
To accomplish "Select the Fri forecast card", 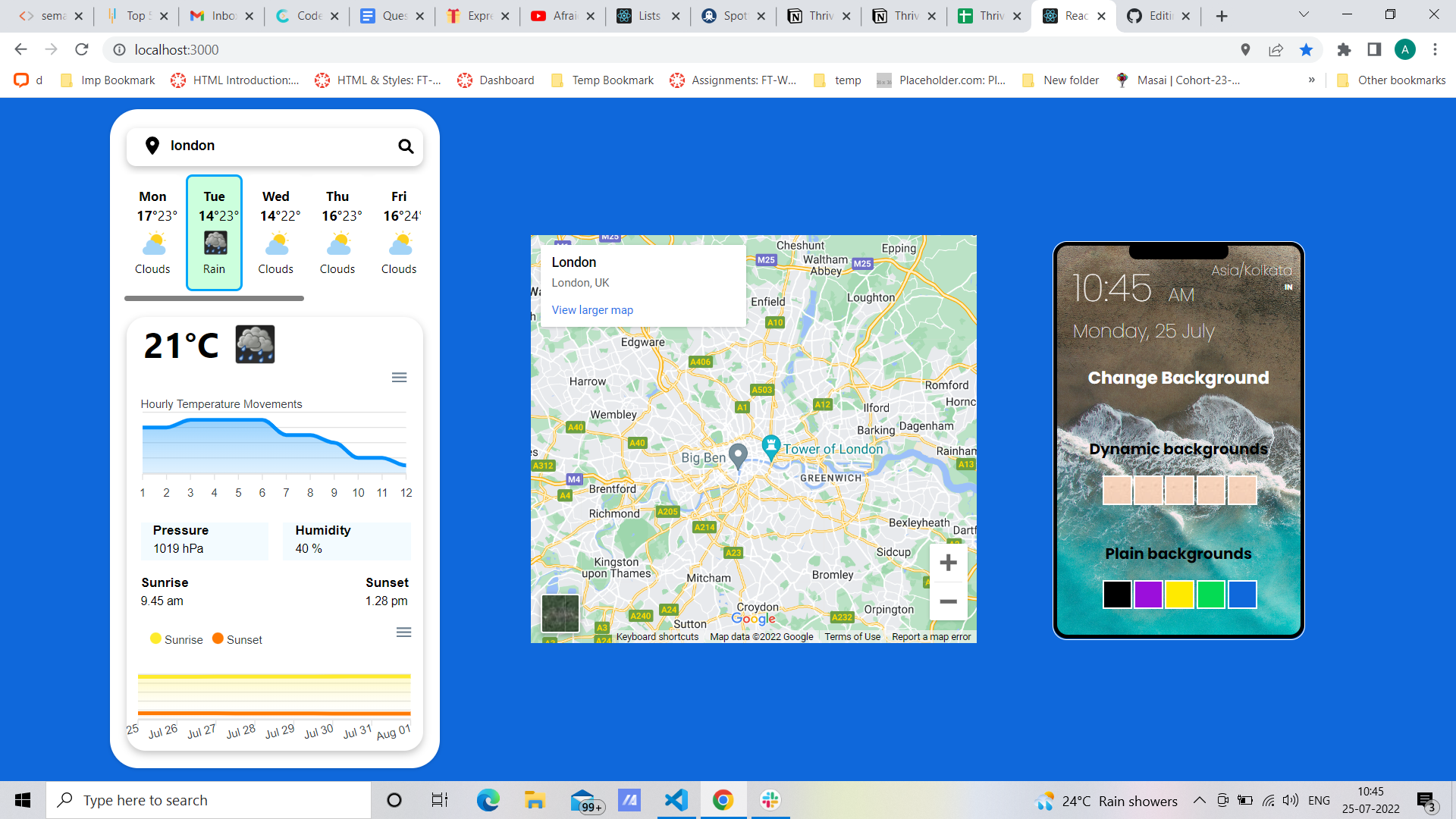I will pos(399,233).
